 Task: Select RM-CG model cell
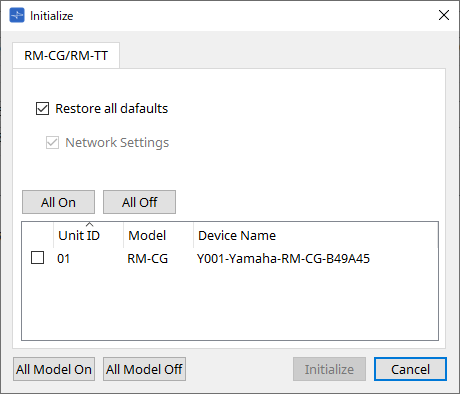pyautogui.click(x=147, y=259)
